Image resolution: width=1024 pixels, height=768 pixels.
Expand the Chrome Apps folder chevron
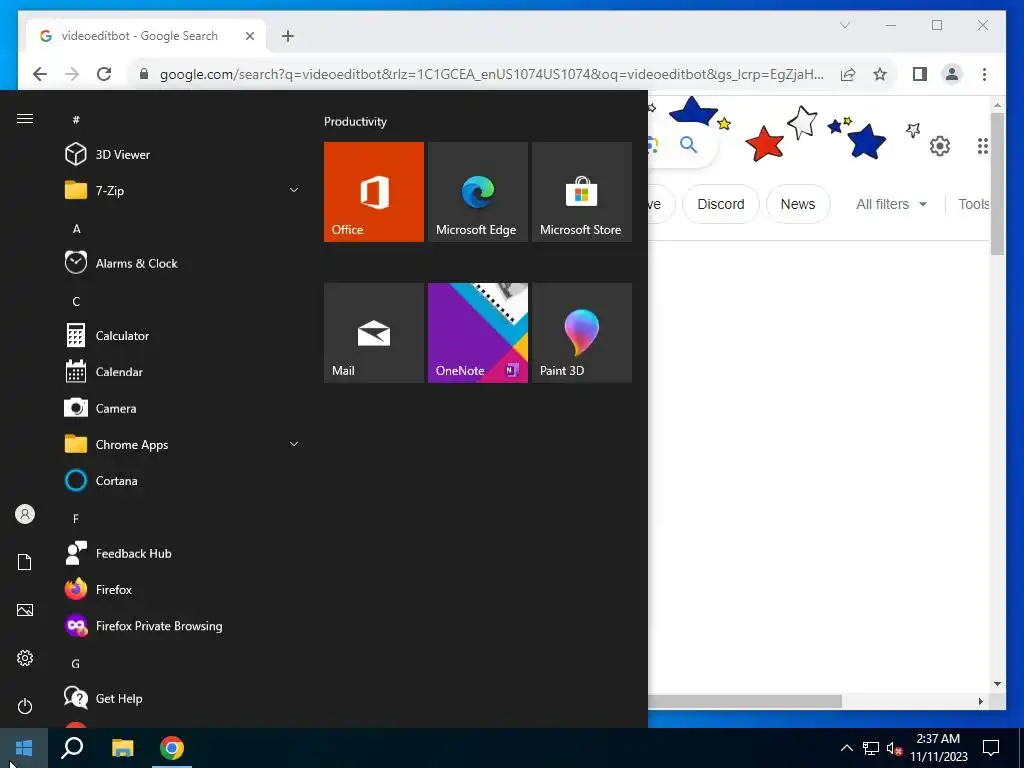click(x=294, y=444)
